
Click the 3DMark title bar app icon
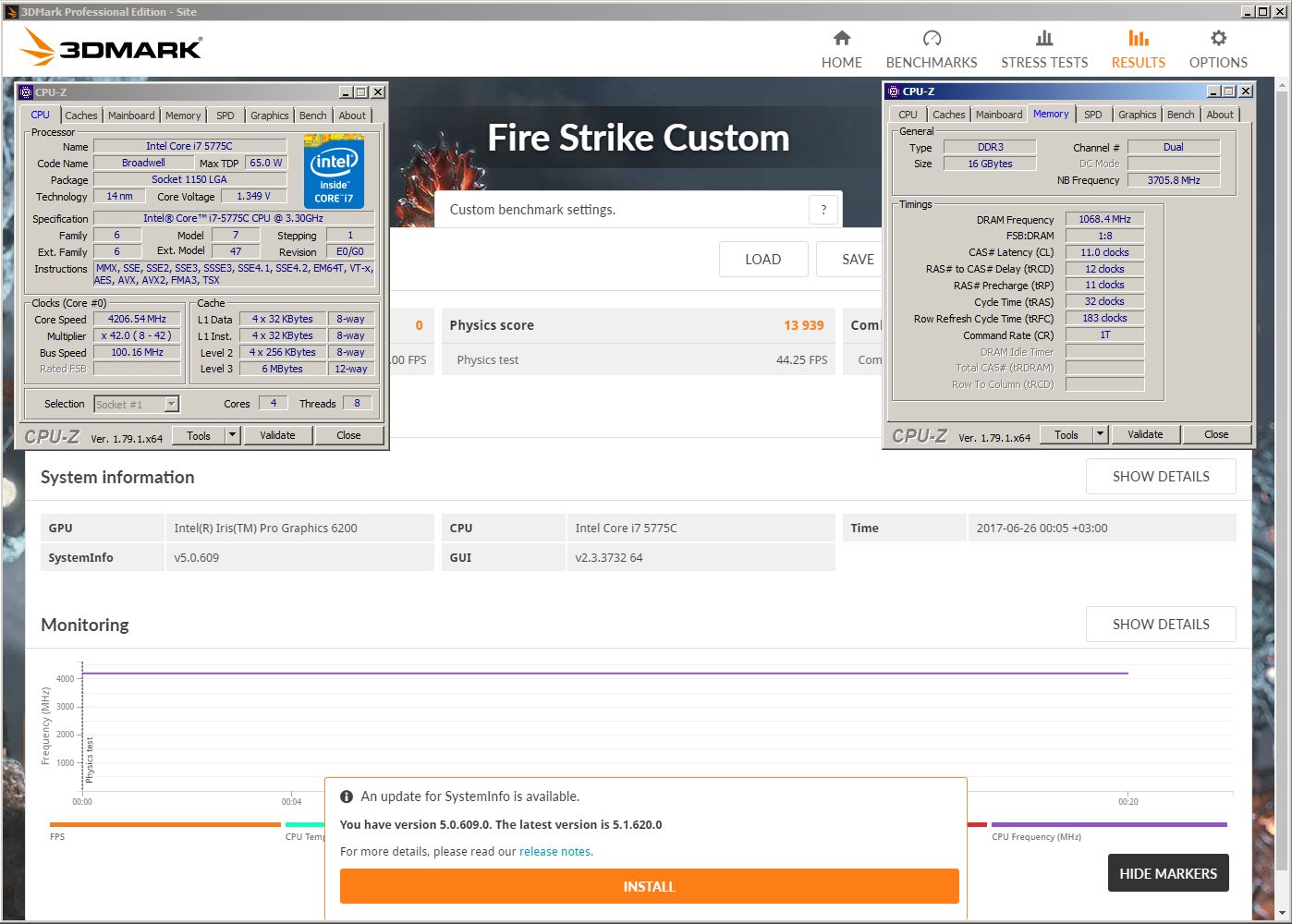12,12
